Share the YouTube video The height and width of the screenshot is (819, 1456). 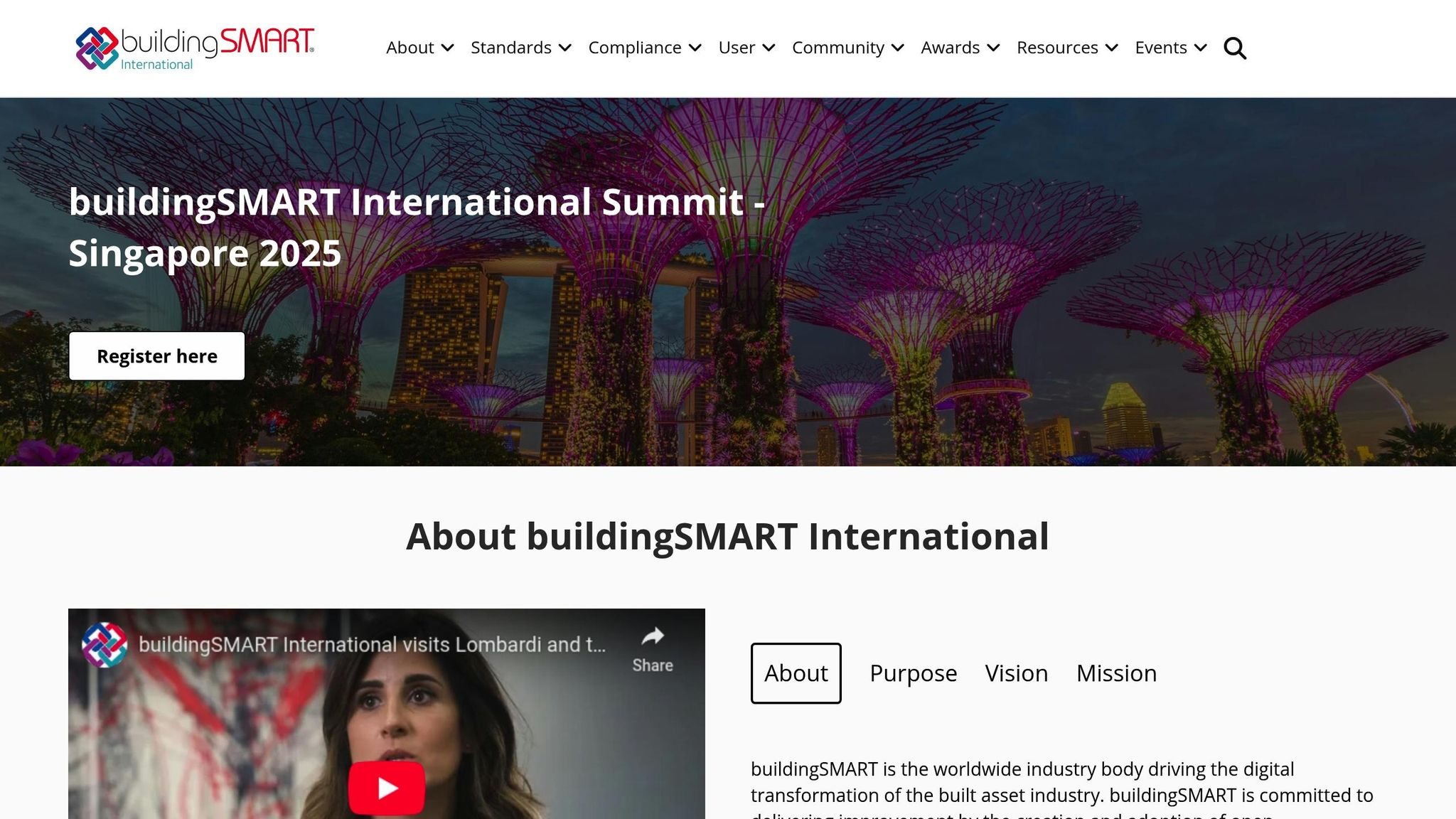tap(653, 650)
